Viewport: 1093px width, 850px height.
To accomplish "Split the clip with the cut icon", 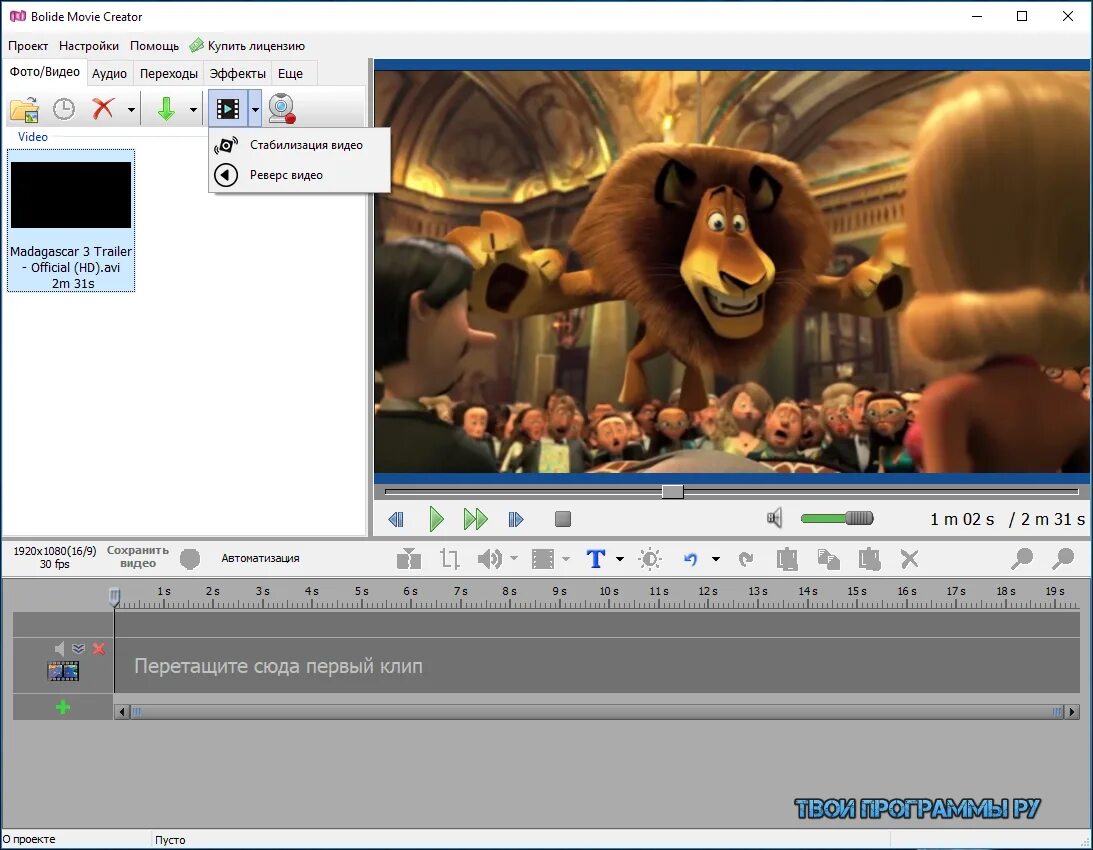I will 410,559.
